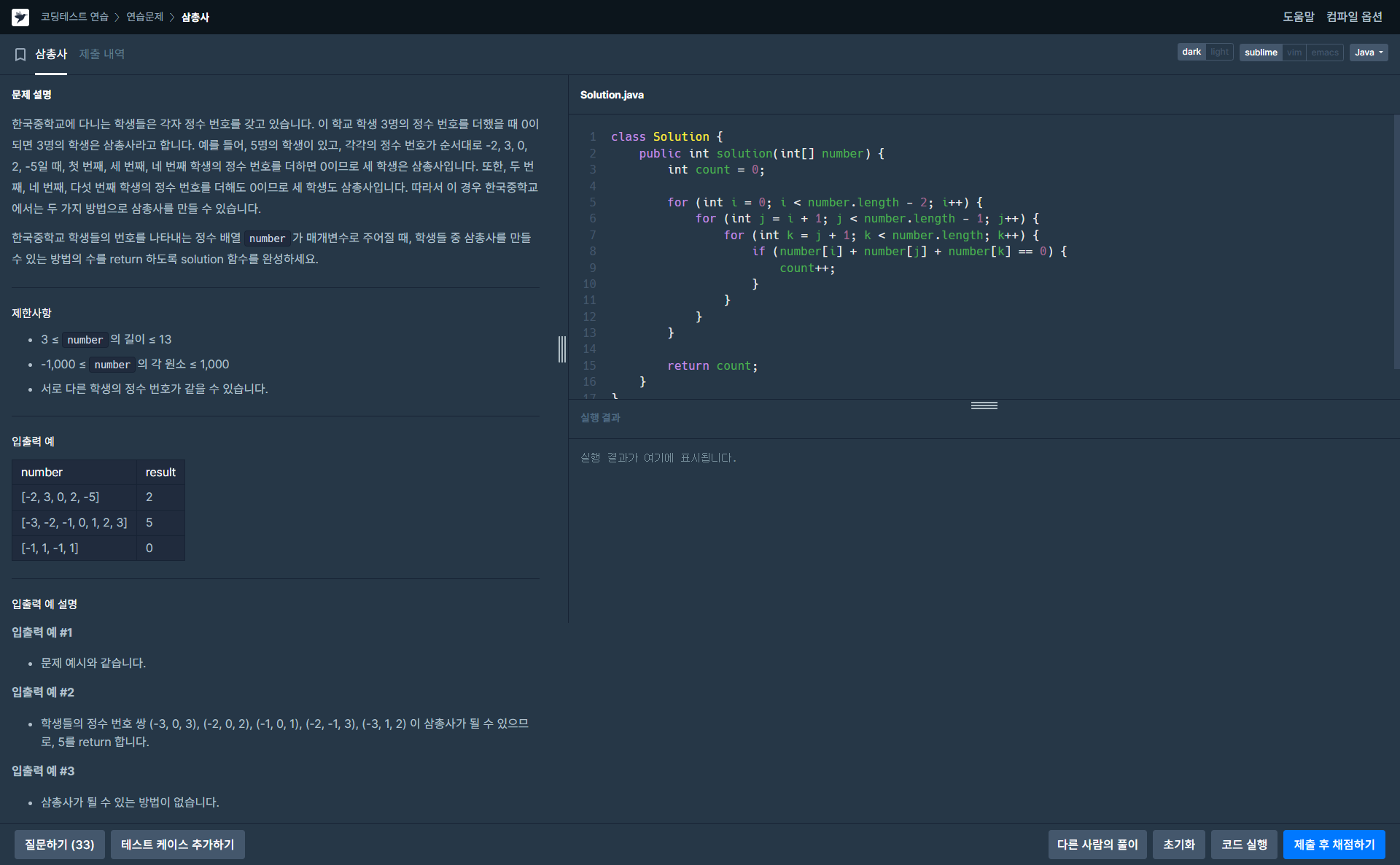Image resolution: width=1400 pixels, height=865 pixels.
Task: Select emacs keybinding mode
Action: tap(1324, 53)
